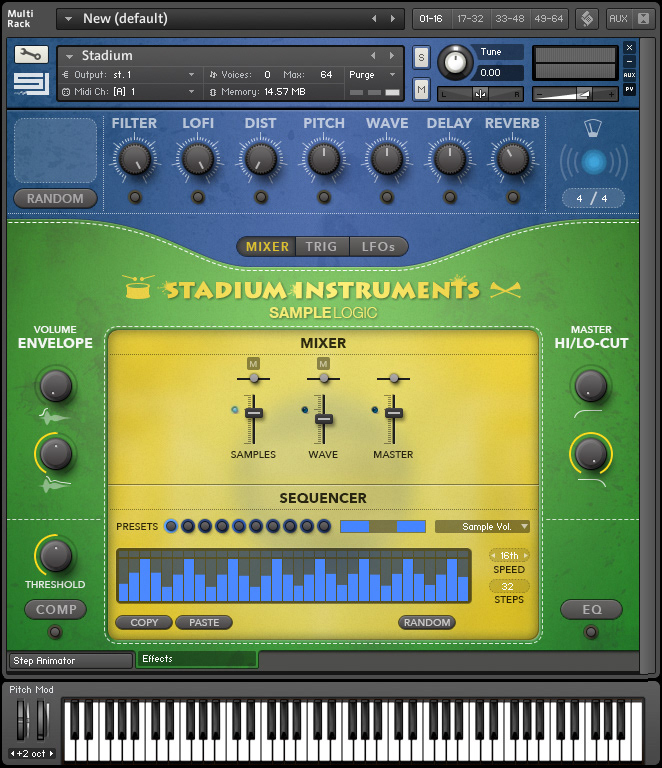Click COPY in the sequencer
Viewport: 662px width, 768px height.
pyautogui.click(x=144, y=623)
